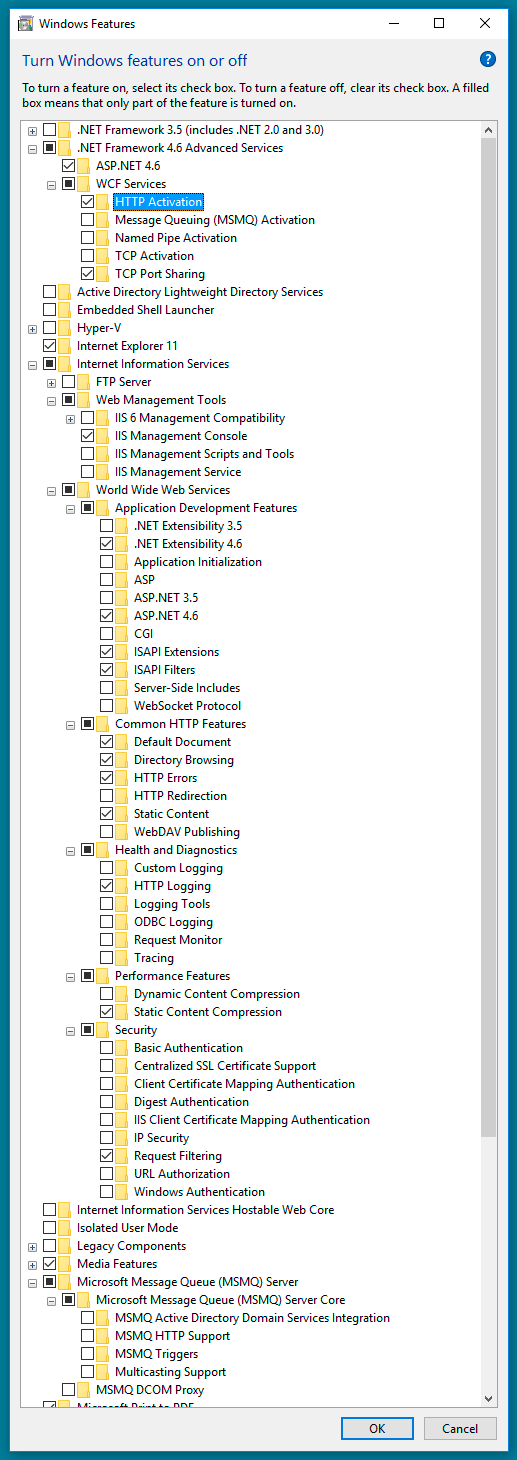Click the Windows Features title bar icon

click(24, 23)
